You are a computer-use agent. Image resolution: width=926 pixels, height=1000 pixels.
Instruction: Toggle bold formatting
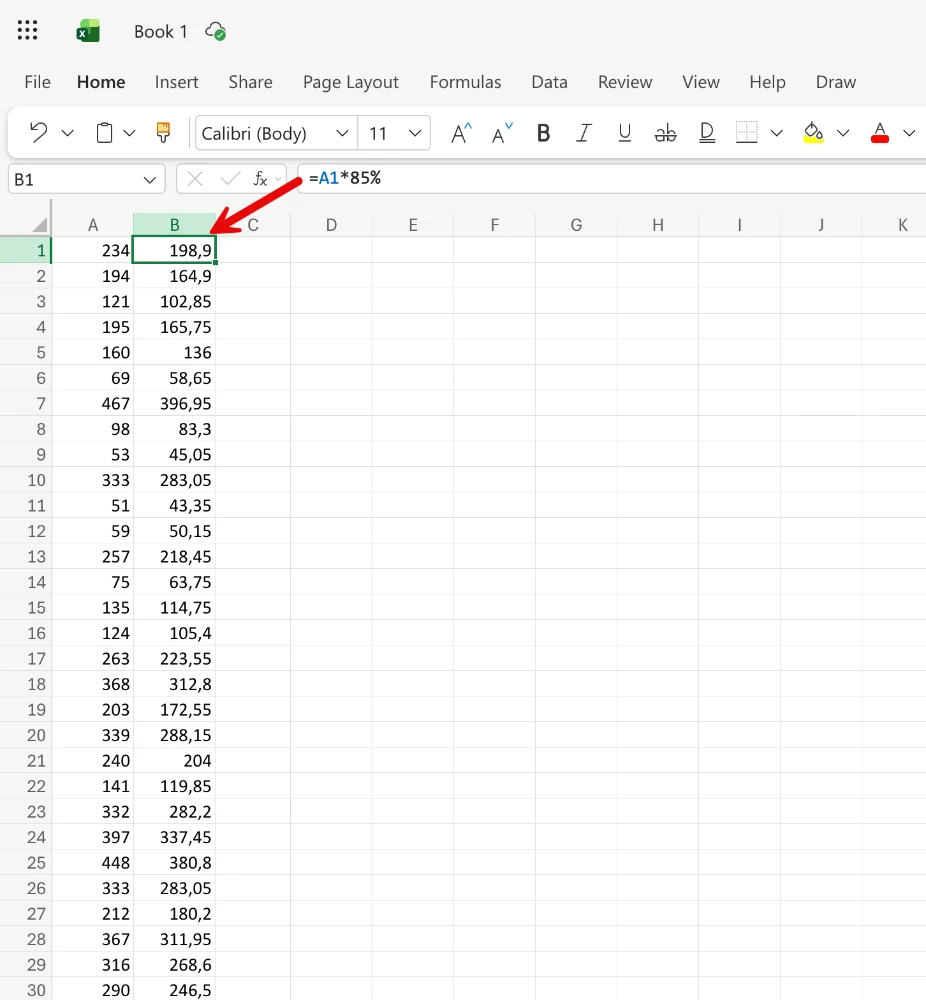click(x=543, y=133)
